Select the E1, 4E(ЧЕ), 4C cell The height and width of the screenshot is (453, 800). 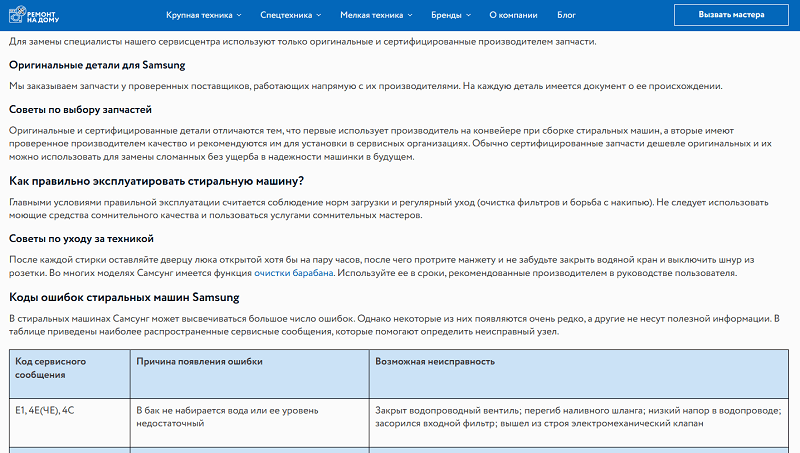pyautogui.click(x=70, y=423)
